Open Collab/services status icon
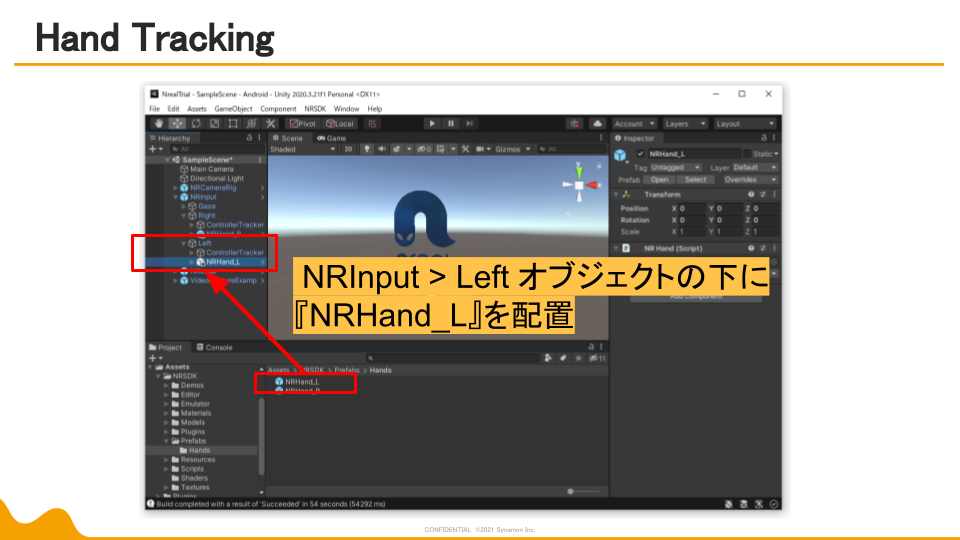The width and height of the screenshot is (960, 540). 574,124
